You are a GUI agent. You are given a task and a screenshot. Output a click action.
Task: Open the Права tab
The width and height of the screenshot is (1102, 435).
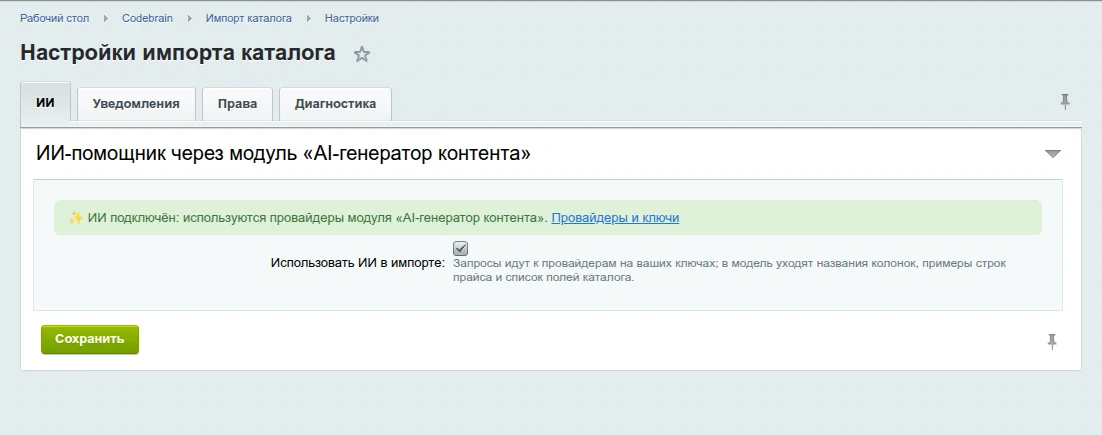tap(237, 104)
